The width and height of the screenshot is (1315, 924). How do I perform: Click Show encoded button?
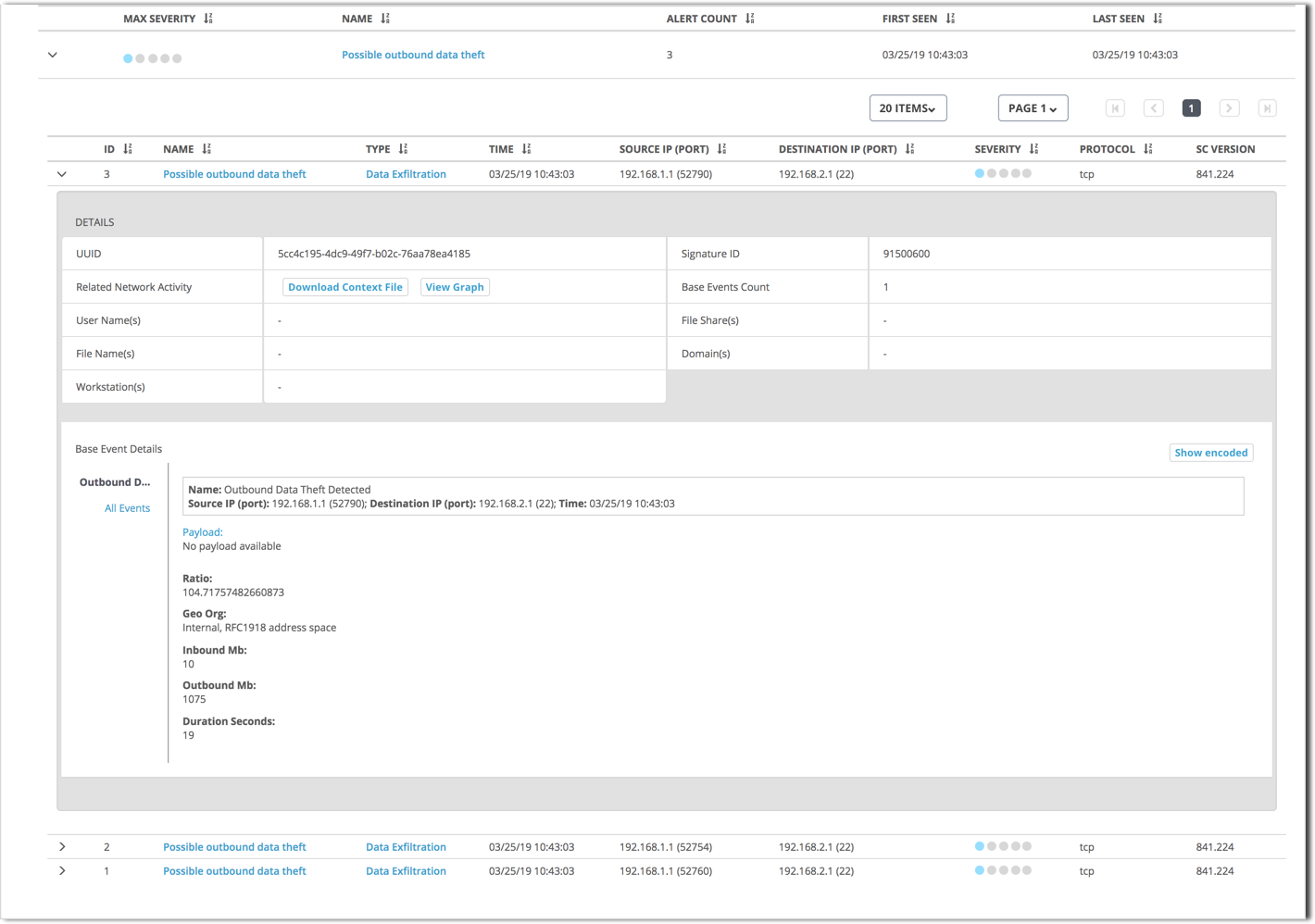point(1211,453)
